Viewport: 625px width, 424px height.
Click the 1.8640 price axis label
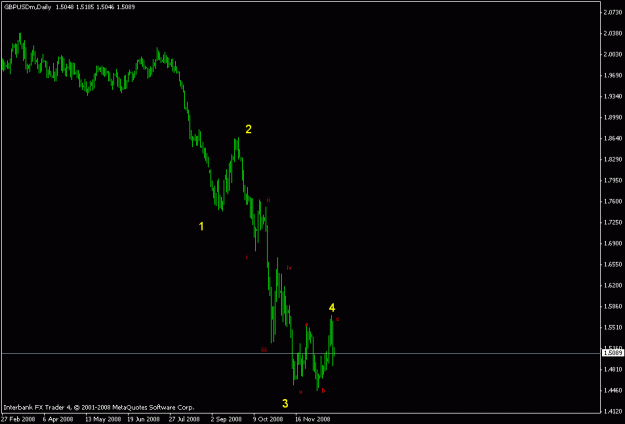pos(613,139)
